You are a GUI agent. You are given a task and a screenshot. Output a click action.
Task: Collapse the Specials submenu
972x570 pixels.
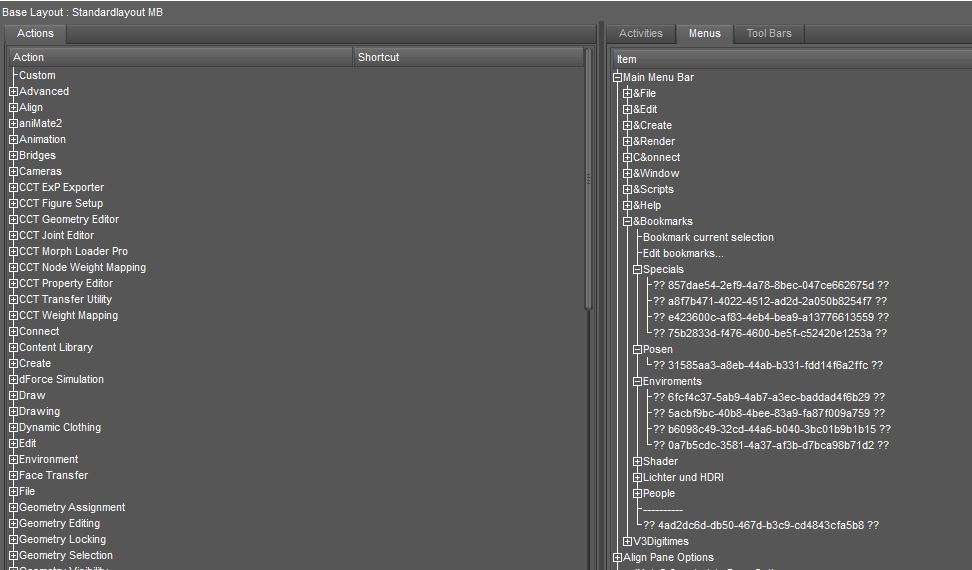637,270
